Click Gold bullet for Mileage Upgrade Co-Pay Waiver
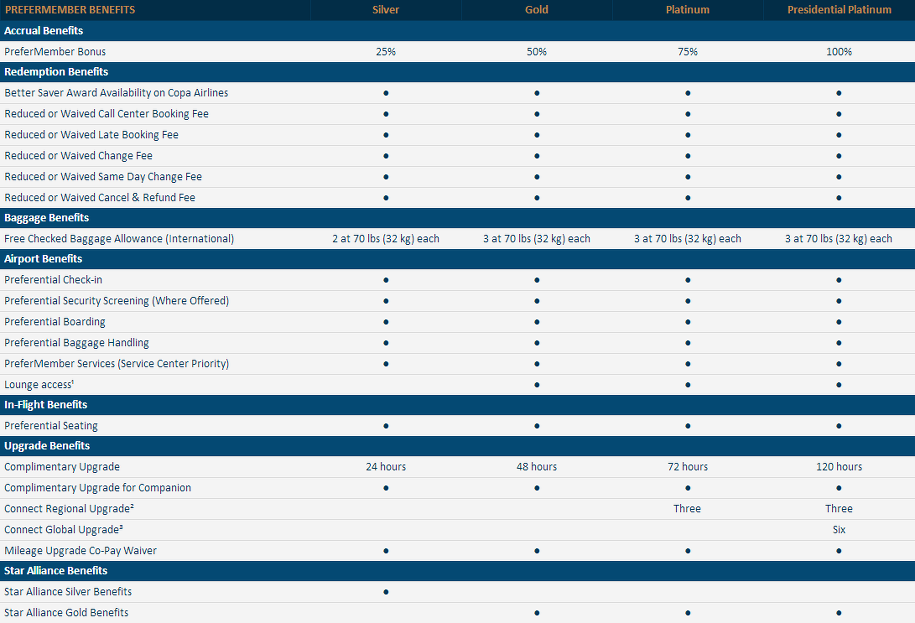The height and width of the screenshot is (623, 915). [537, 551]
